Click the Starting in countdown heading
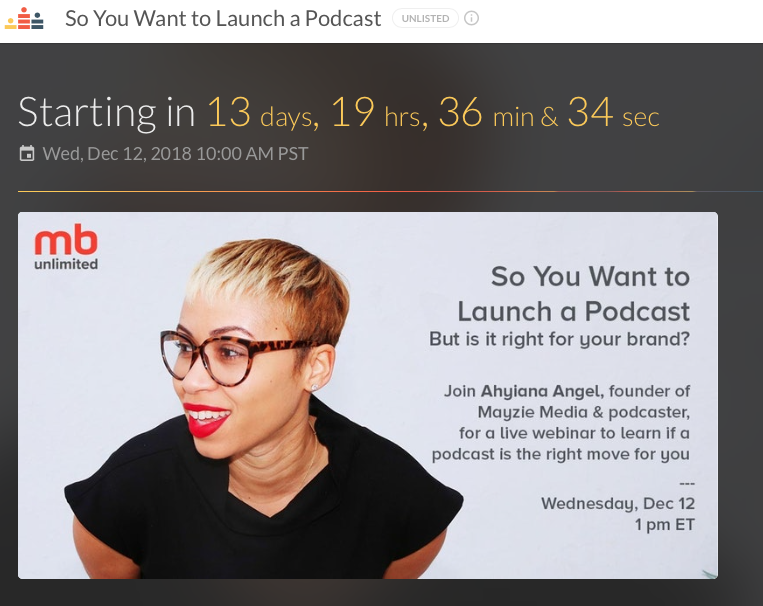This screenshot has width=763, height=606. (x=107, y=112)
